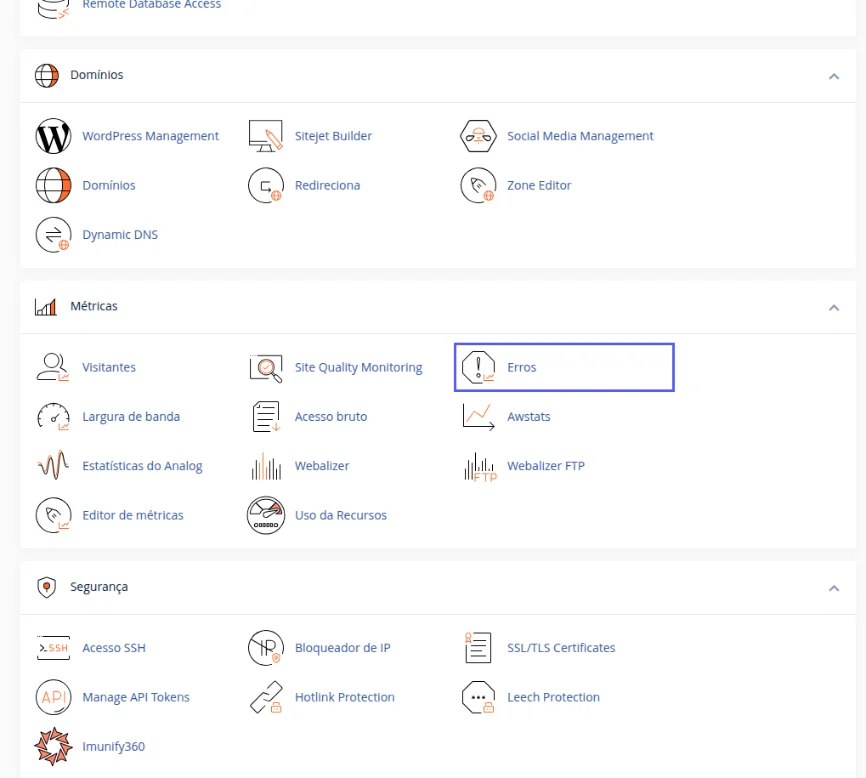Collapse the Domínios section chevron
The height and width of the screenshot is (778, 866).
(x=834, y=76)
